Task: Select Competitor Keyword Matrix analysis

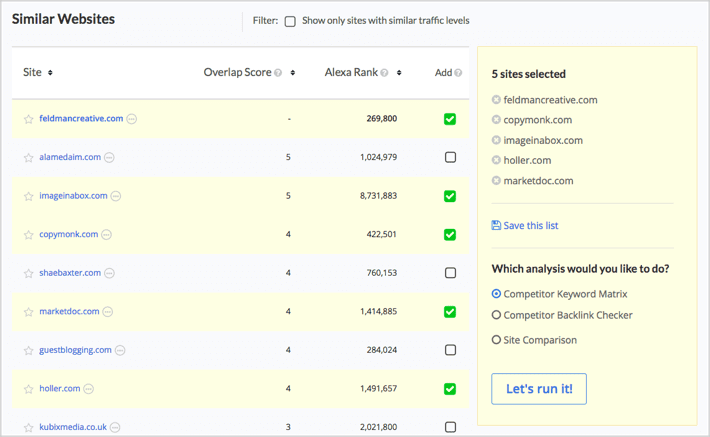Action: 496,294
